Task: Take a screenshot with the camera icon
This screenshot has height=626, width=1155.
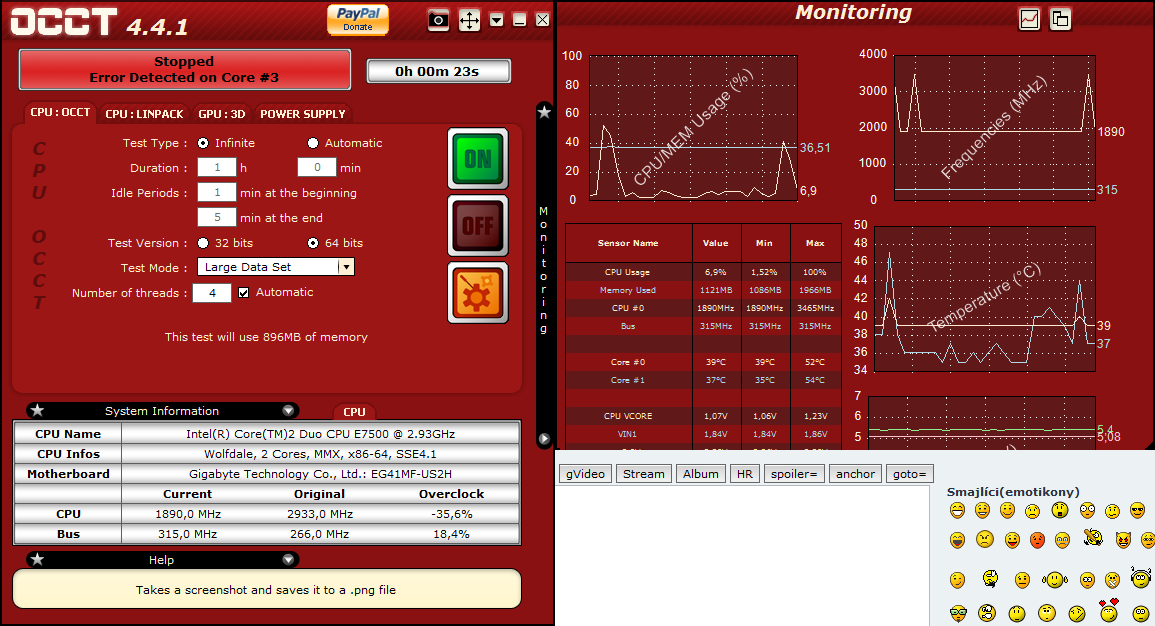Action: [438, 20]
